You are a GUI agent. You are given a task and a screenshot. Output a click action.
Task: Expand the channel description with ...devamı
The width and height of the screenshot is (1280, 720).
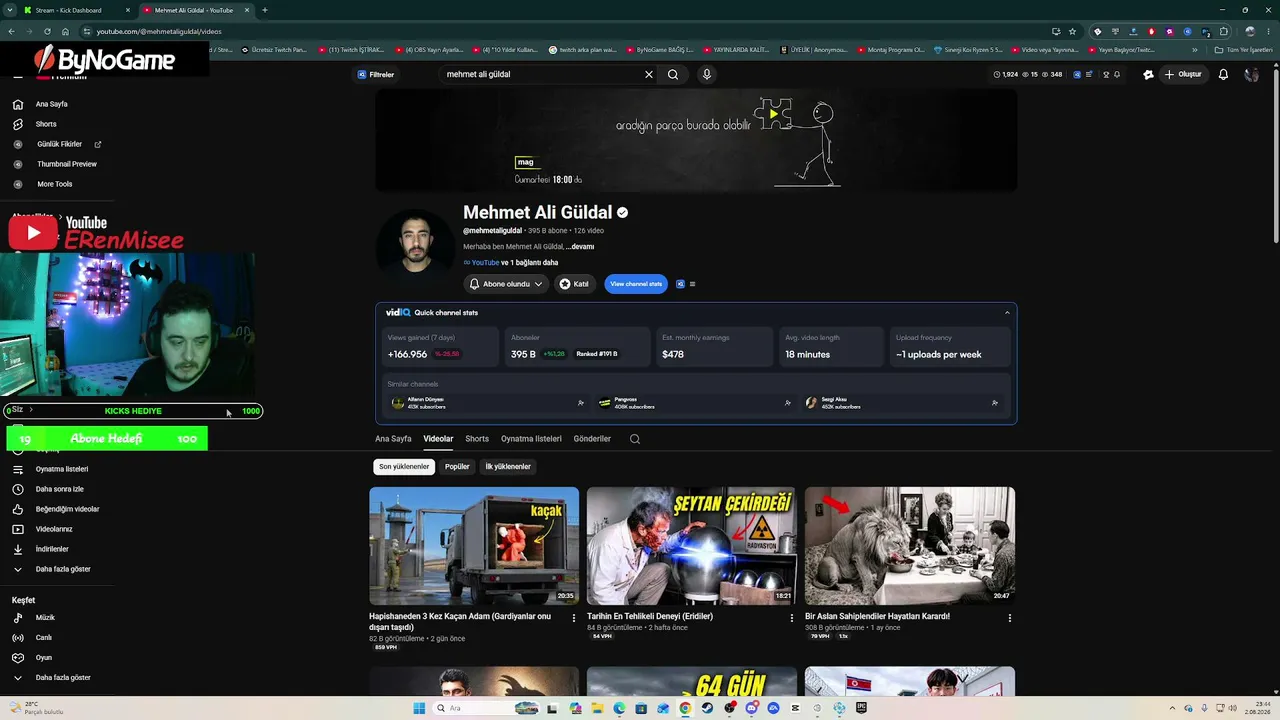click(x=581, y=247)
